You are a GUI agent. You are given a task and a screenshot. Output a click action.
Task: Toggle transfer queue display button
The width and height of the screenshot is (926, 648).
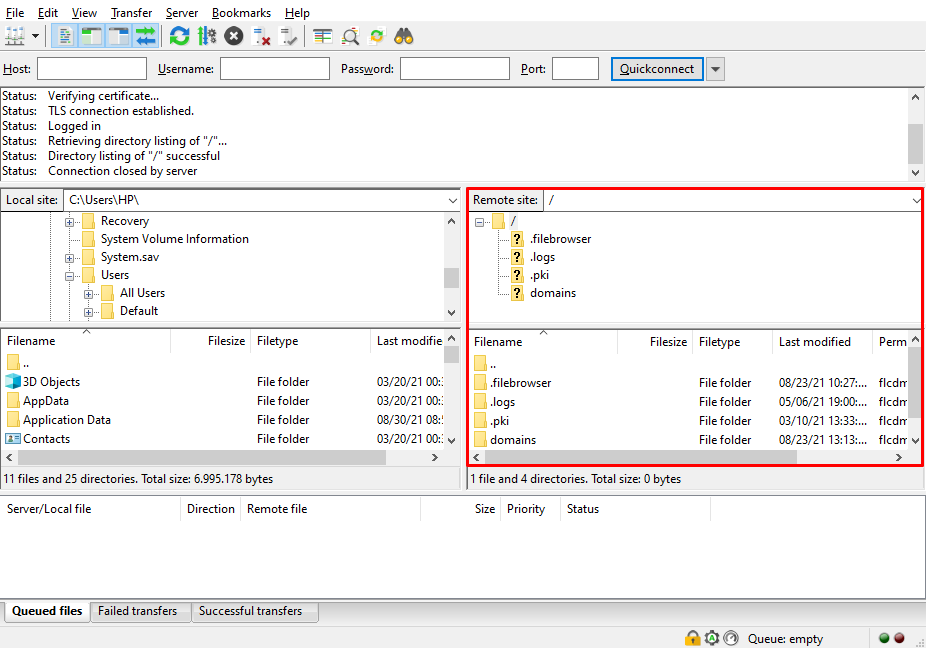point(146,36)
